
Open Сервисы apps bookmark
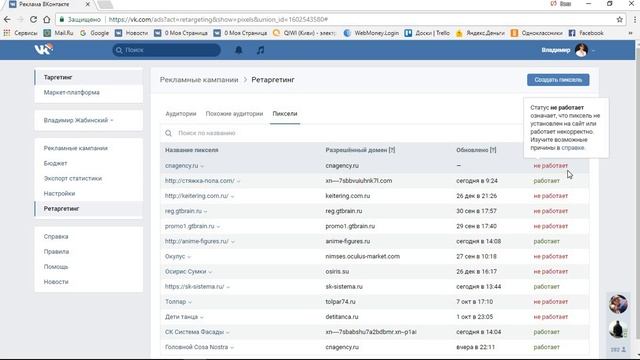20,33
